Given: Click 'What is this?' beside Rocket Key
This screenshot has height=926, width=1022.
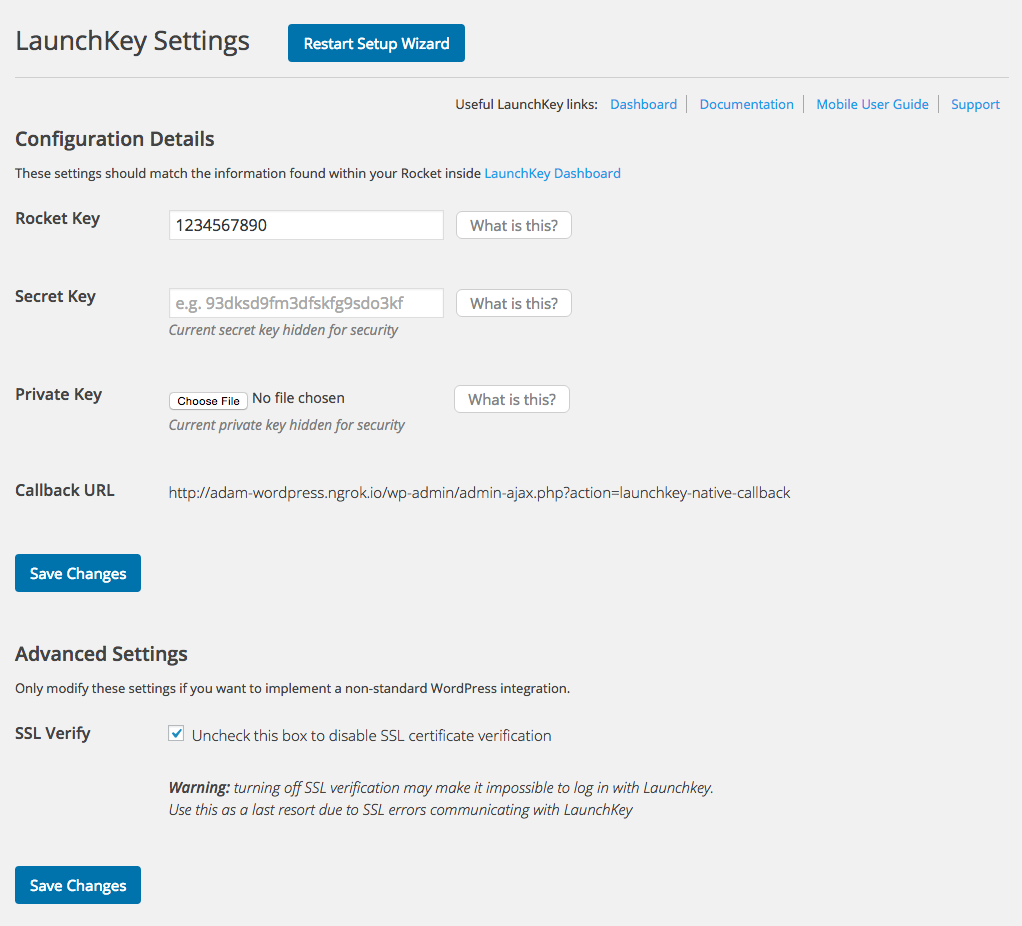Looking at the screenshot, I should (514, 225).
